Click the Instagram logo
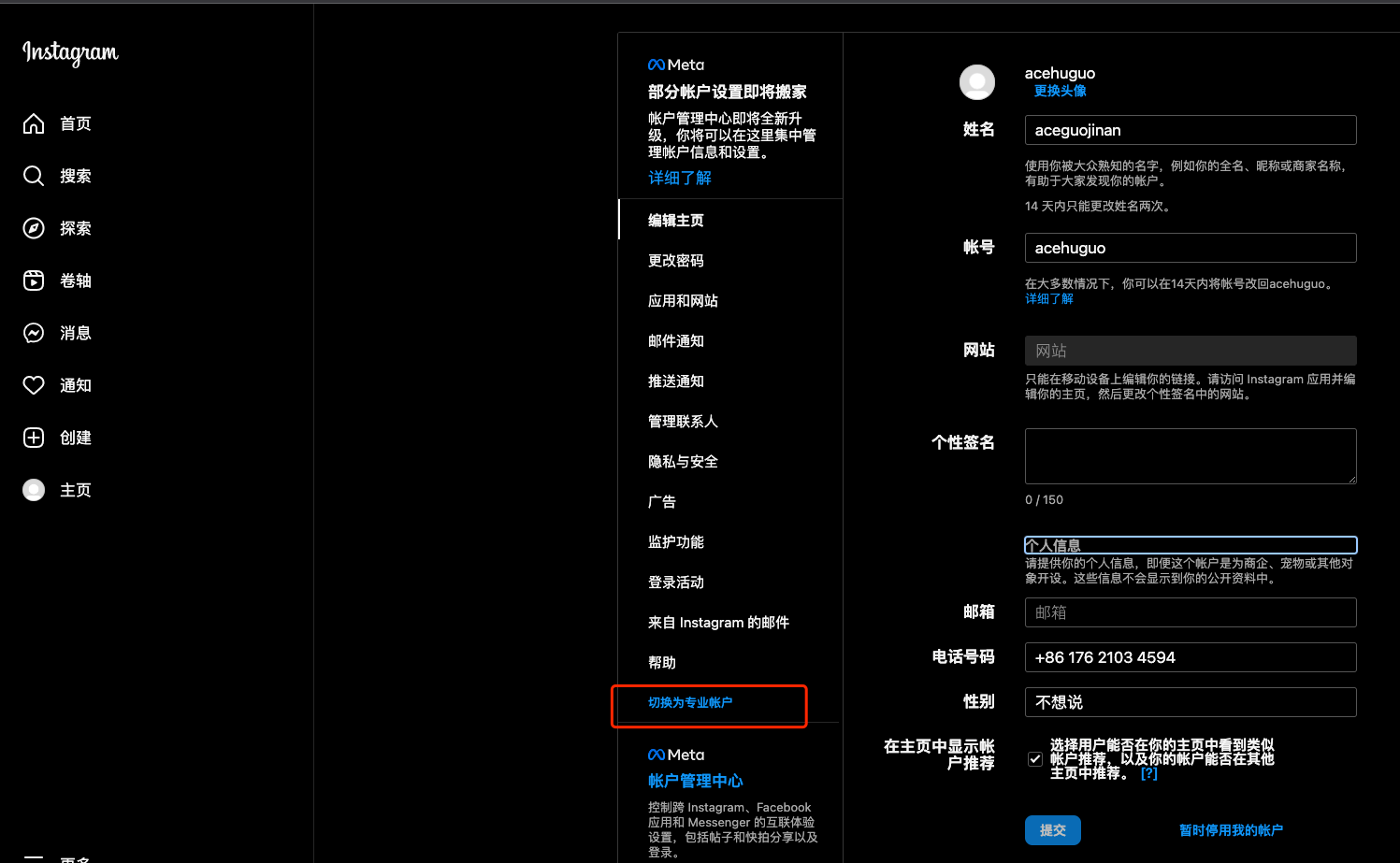This screenshot has height=863, width=1400. (x=70, y=53)
